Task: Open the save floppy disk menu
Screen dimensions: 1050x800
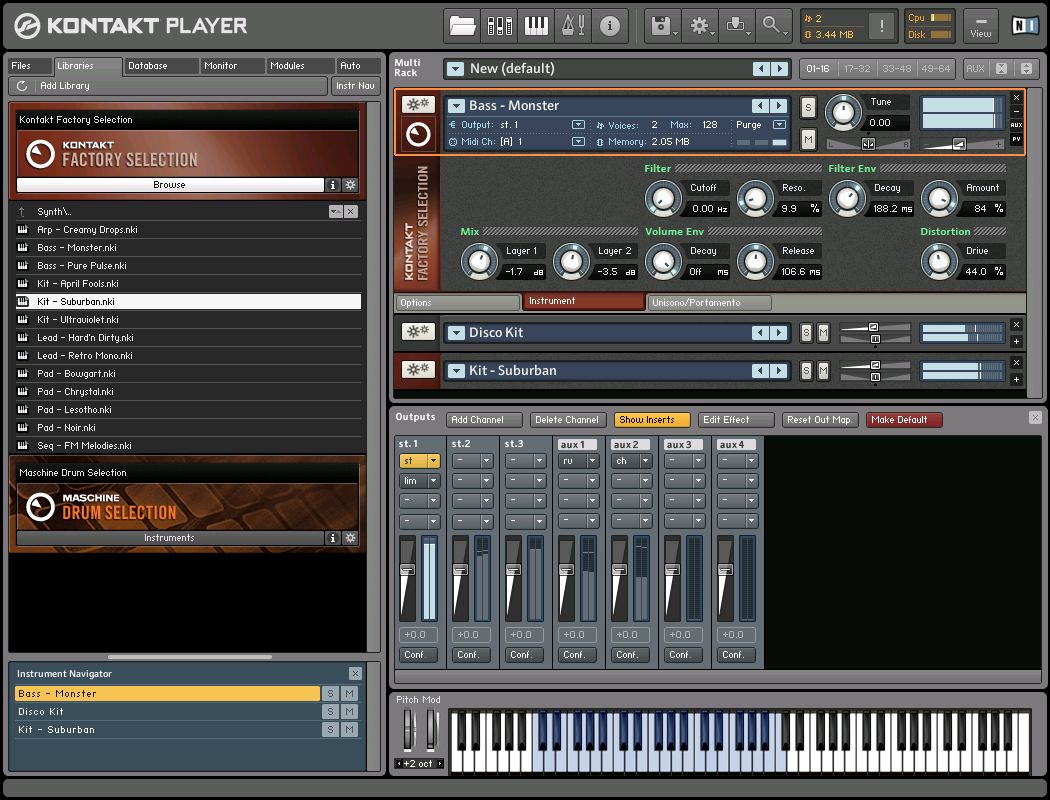Action: [x=662, y=26]
